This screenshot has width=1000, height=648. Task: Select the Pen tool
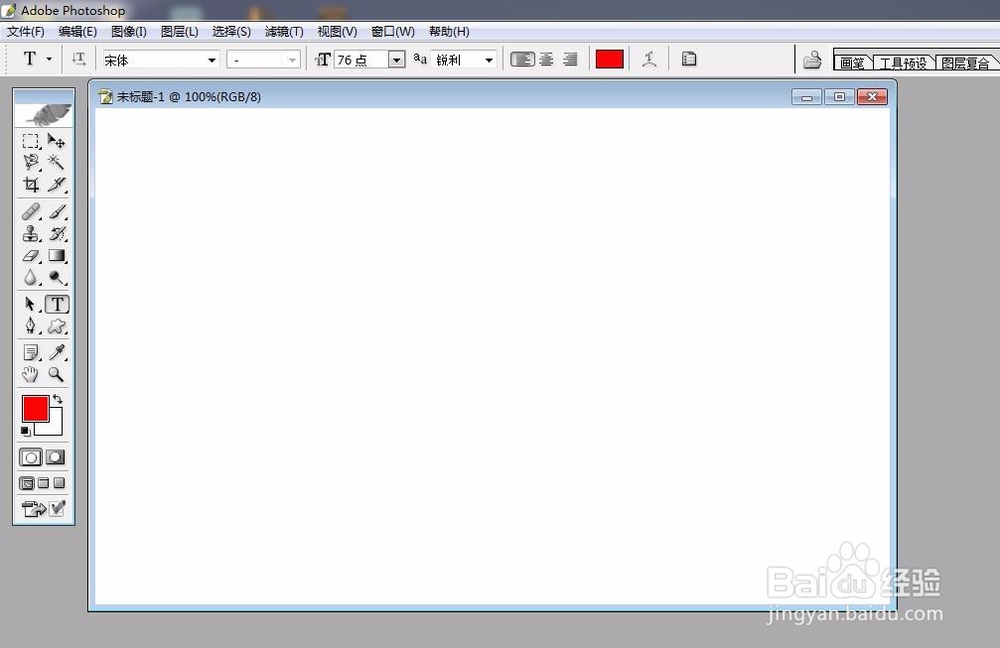pos(31,327)
